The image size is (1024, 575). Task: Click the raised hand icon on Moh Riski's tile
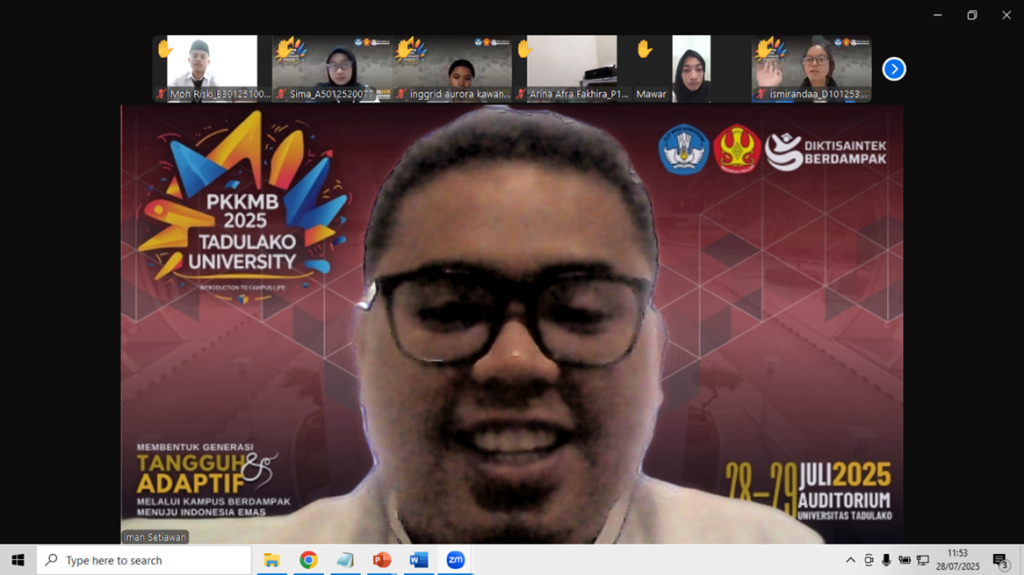pos(164,48)
